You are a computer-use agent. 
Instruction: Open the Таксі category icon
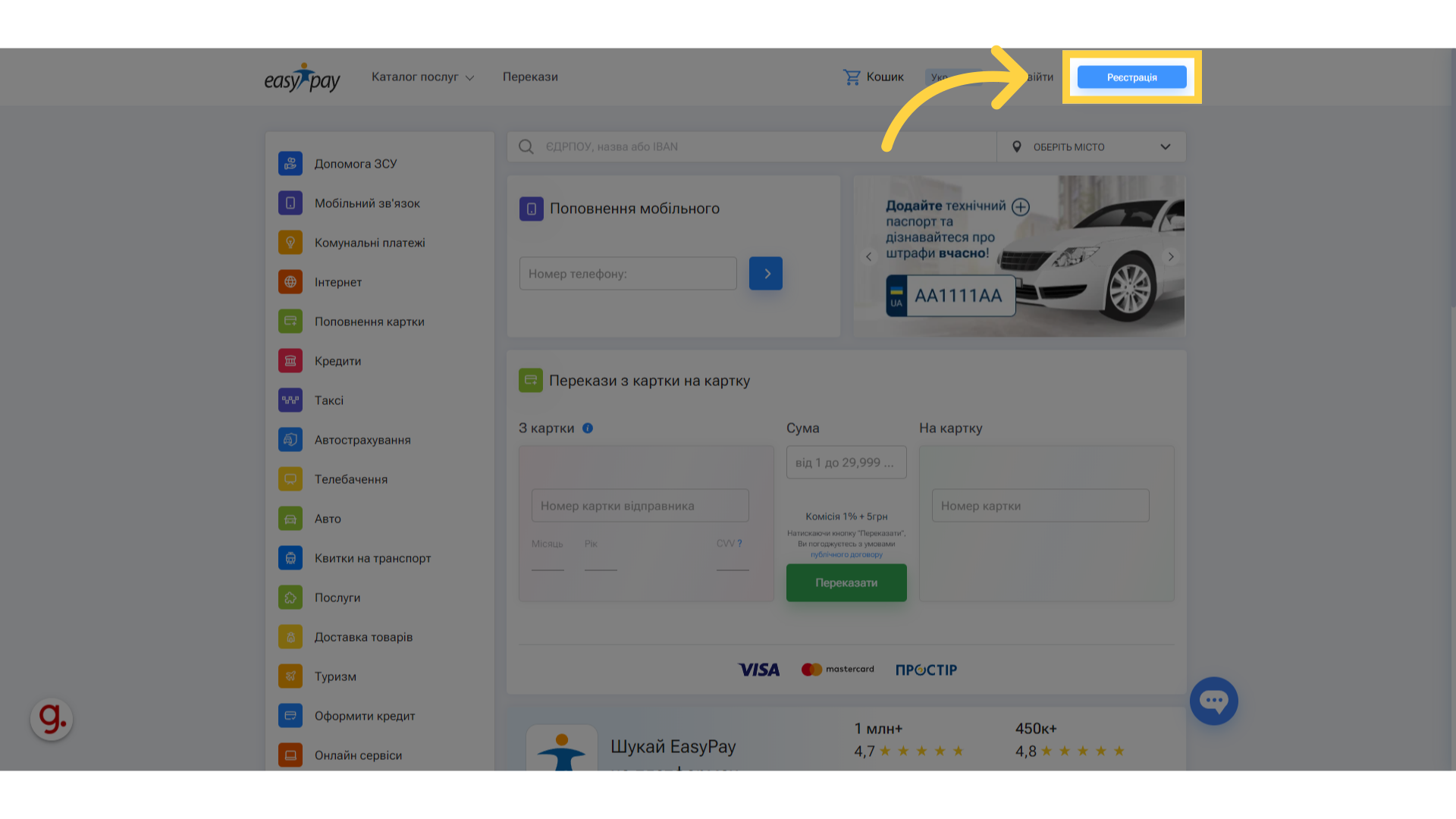pyautogui.click(x=290, y=400)
